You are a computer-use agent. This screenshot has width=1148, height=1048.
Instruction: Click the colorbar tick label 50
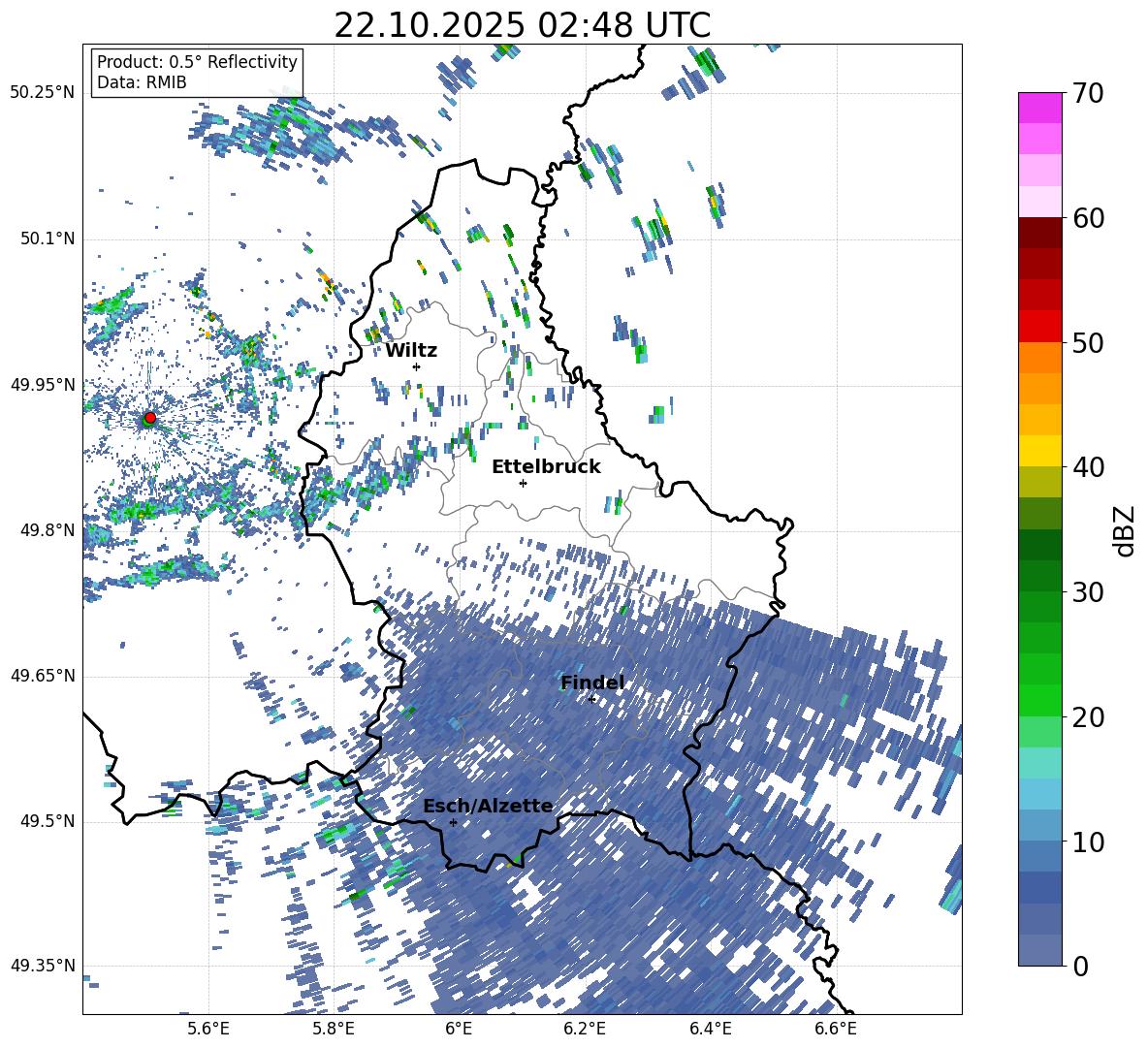pyautogui.click(x=1088, y=343)
